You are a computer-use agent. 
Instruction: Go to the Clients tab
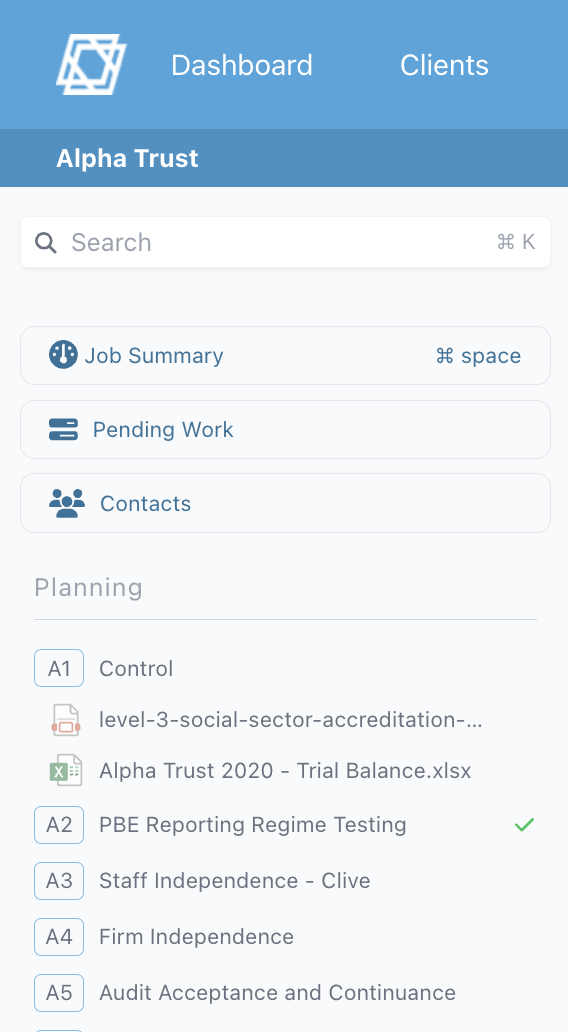pyautogui.click(x=444, y=64)
